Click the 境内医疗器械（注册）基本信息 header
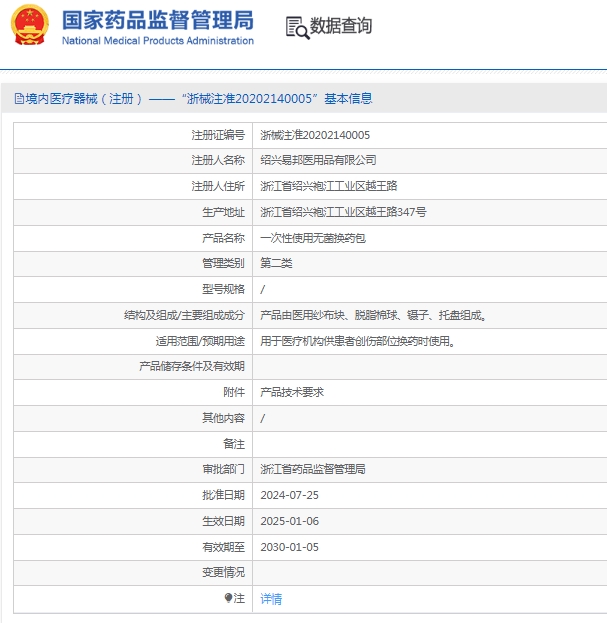The image size is (607, 623). [x=193, y=99]
